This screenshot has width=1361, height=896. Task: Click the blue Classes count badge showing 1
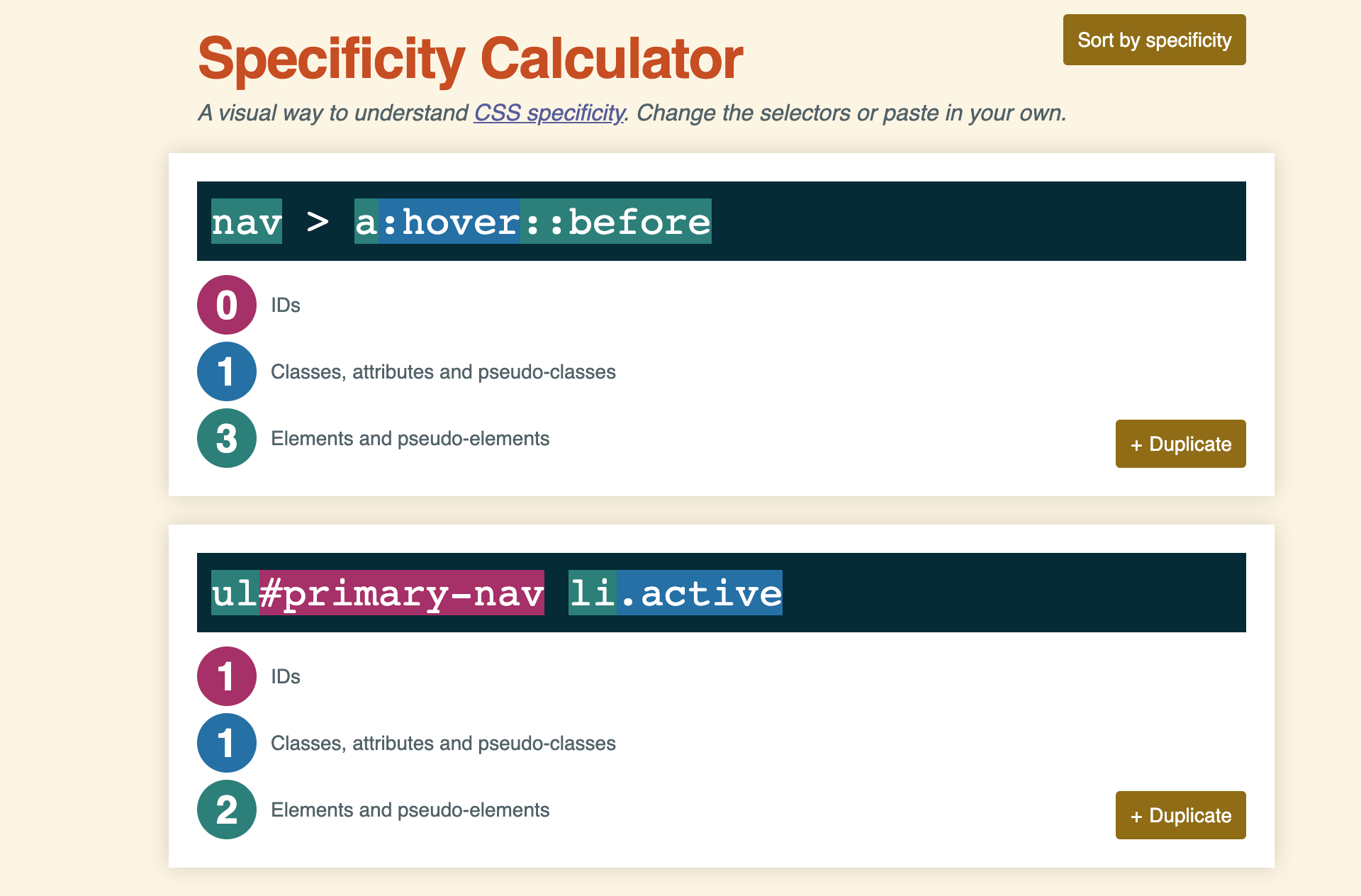[226, 371]
